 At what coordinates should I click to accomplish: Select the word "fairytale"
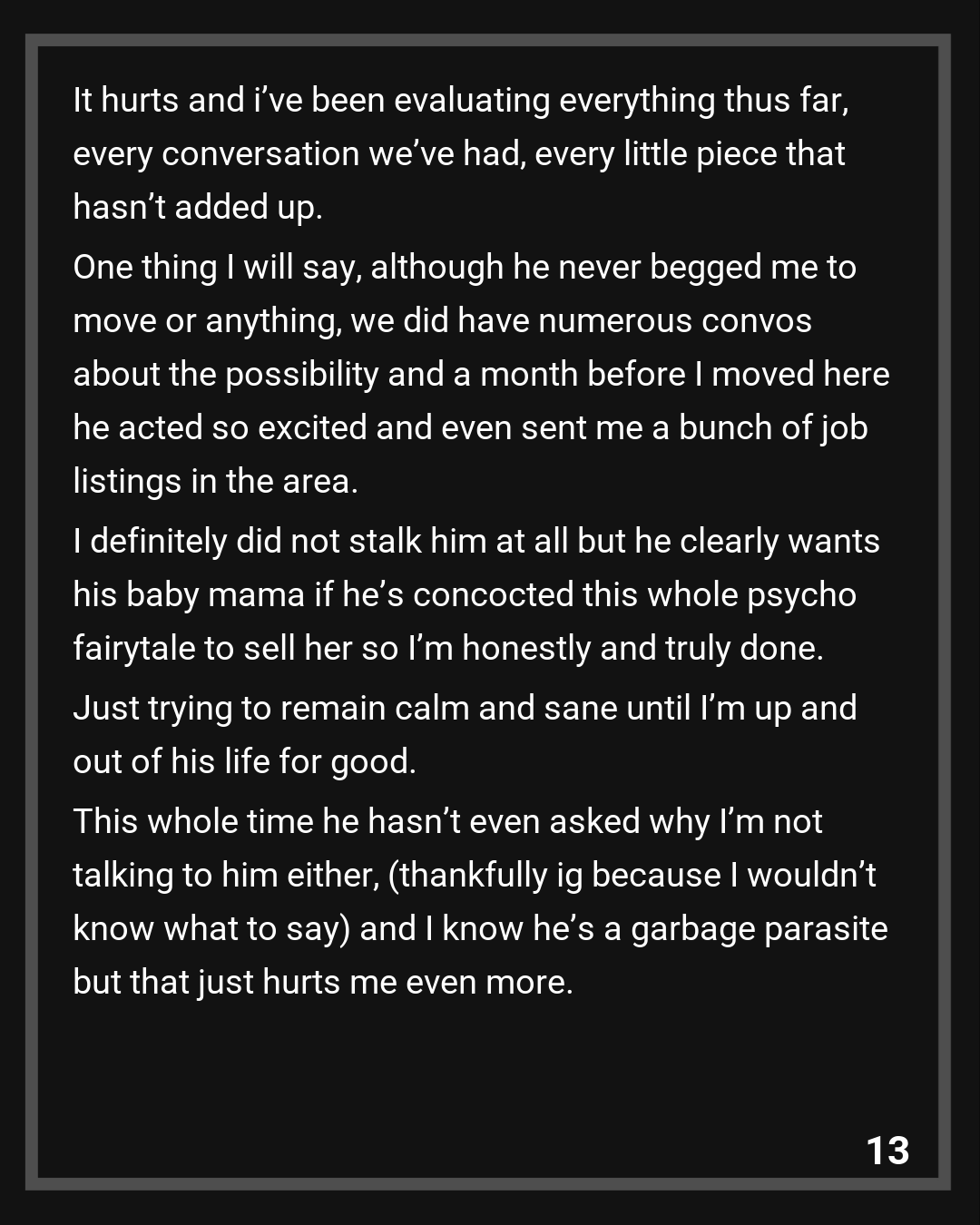[x=133, y=648]
